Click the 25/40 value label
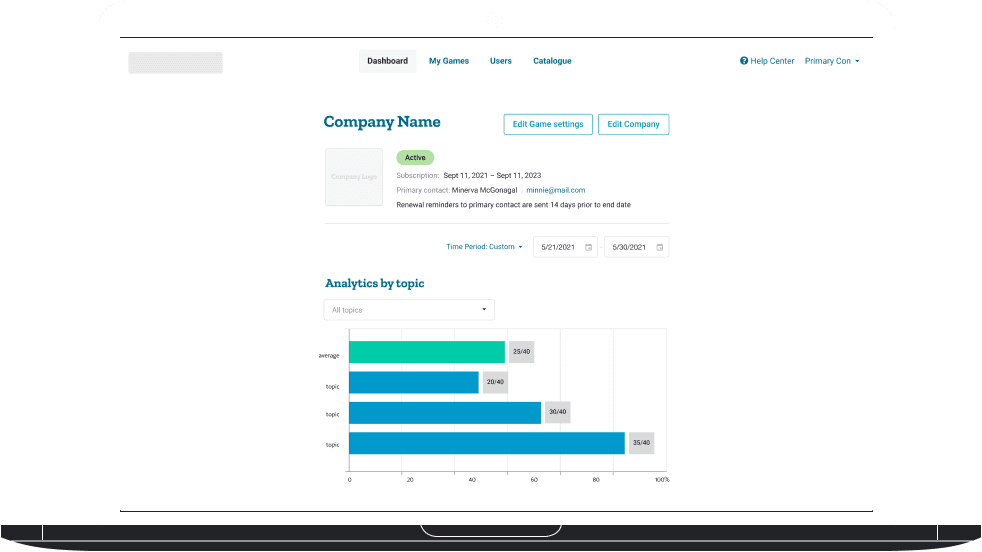The image size is (982, 552). coord(521,352)
